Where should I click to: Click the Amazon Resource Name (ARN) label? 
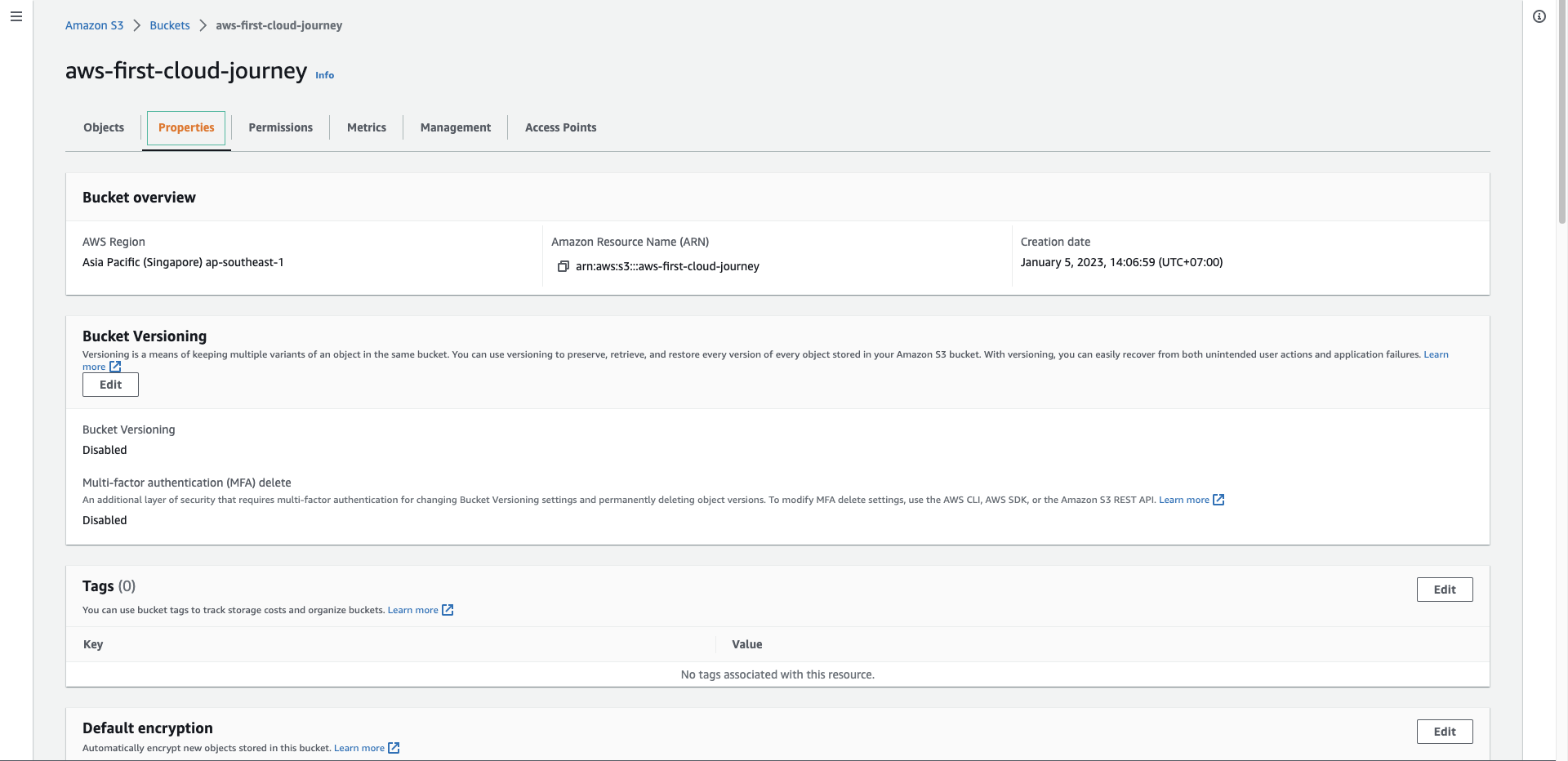click(x=630, y=242)
